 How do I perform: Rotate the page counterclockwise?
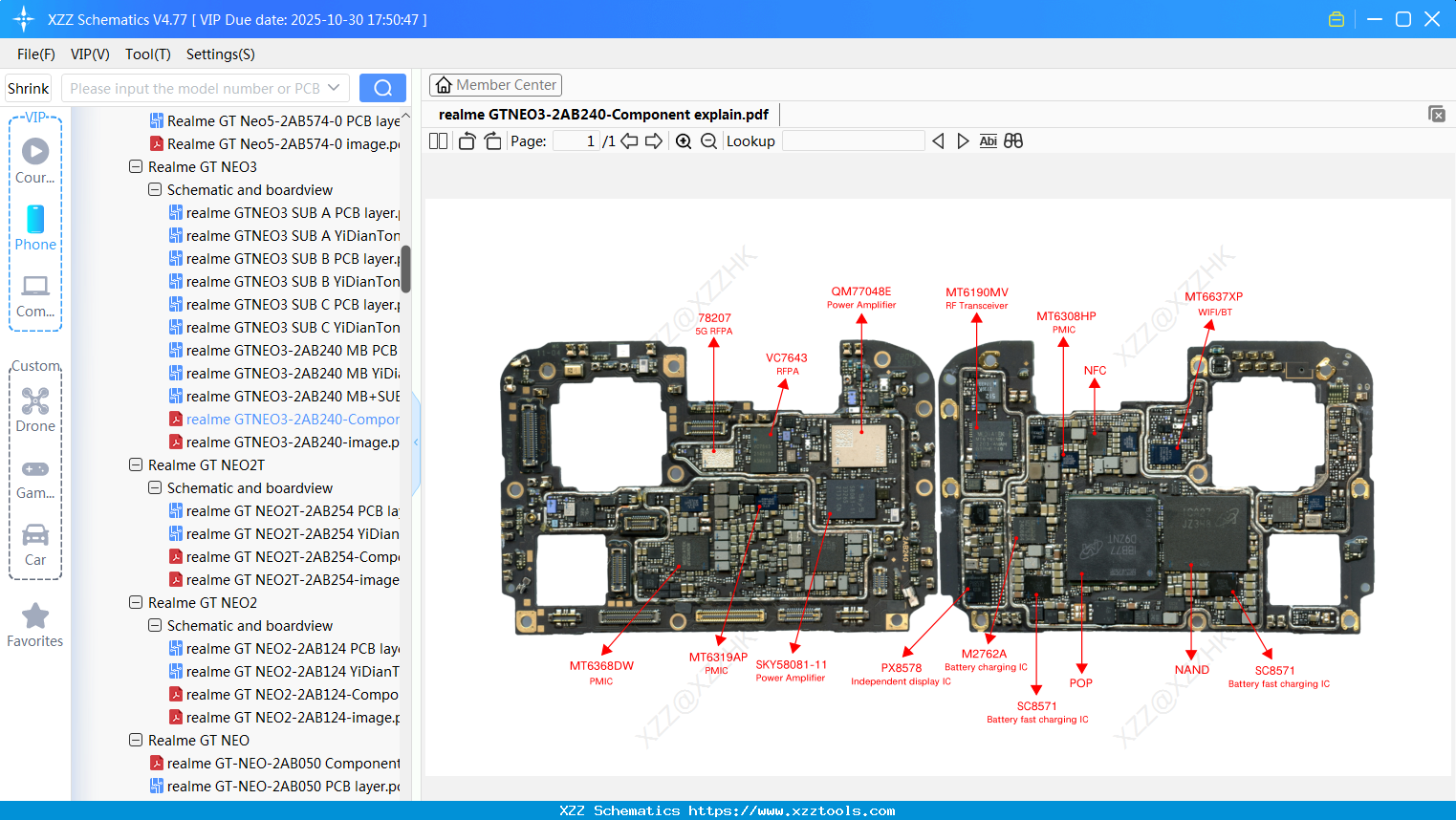point(467,140)
